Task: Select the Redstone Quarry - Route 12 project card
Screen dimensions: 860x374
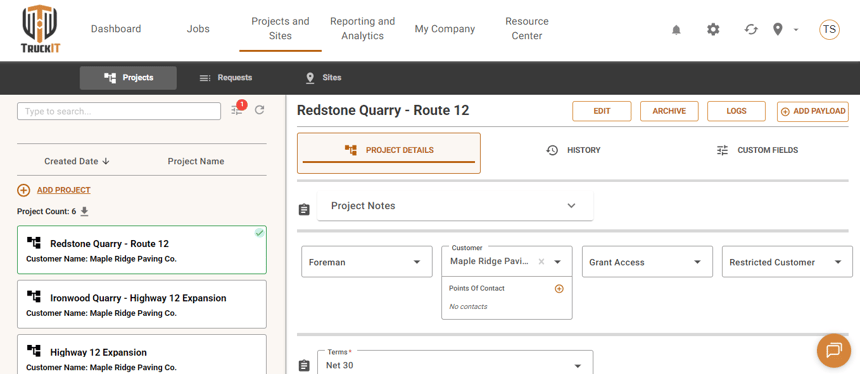Action: (142, 250)
